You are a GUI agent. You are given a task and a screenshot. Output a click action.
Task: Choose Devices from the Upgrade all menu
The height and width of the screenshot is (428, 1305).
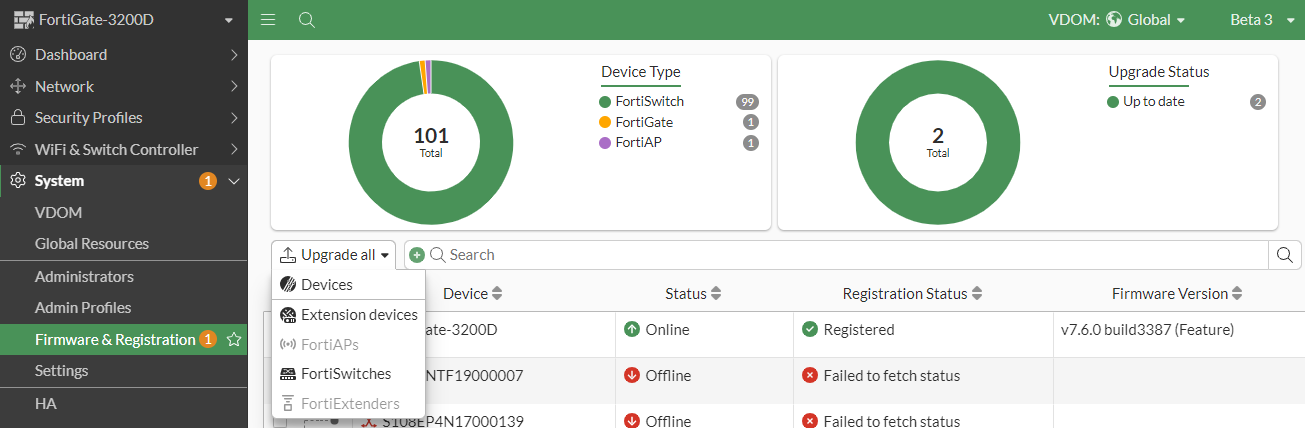coord(326,285)
